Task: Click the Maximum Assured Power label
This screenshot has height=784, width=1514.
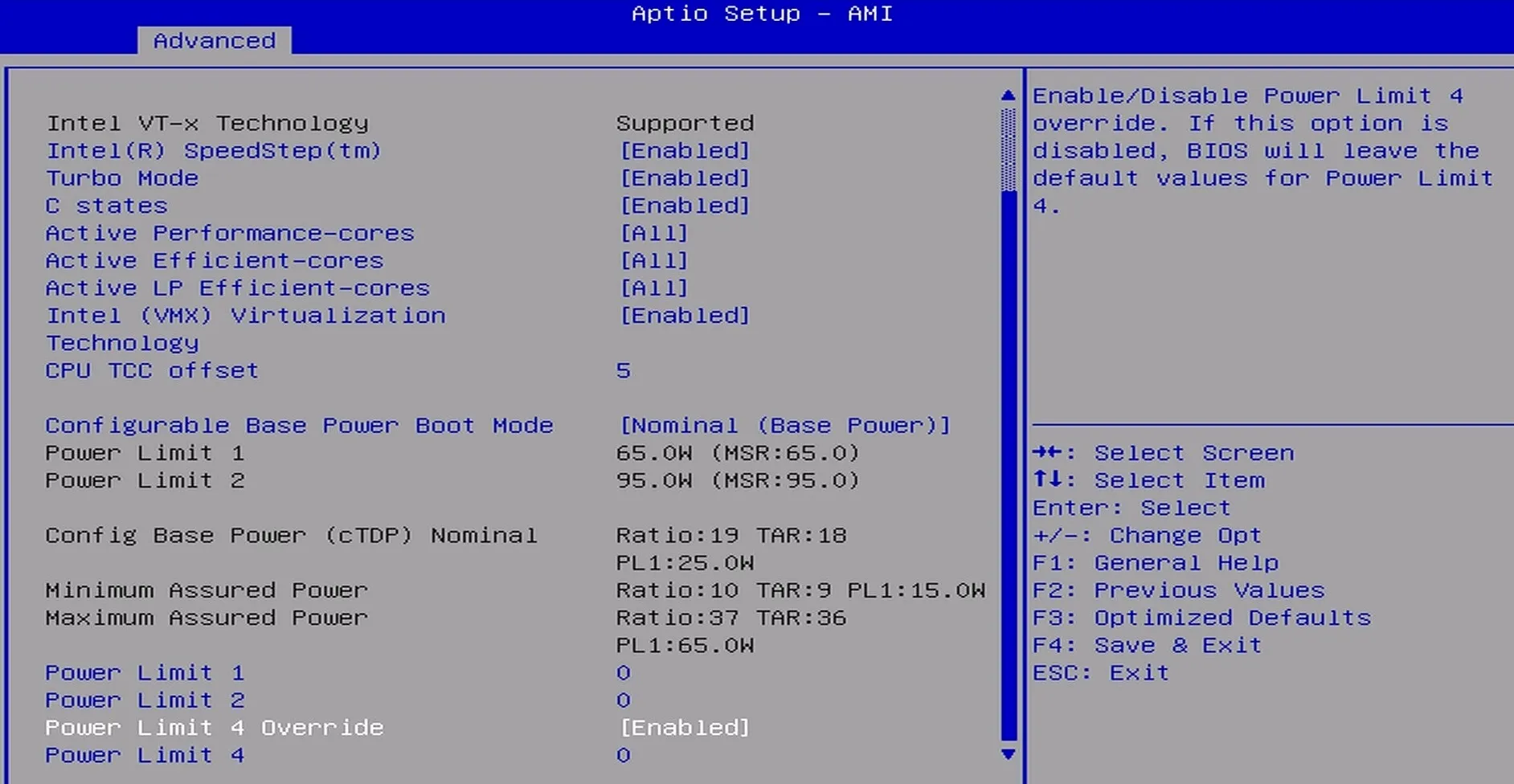Action: tap(207, 618)
